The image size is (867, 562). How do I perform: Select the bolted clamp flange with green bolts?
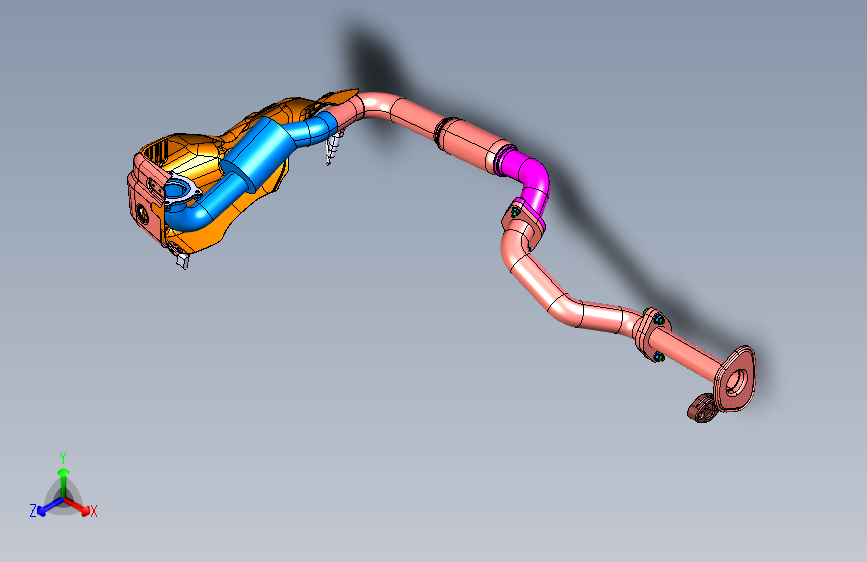click(651, 335)
